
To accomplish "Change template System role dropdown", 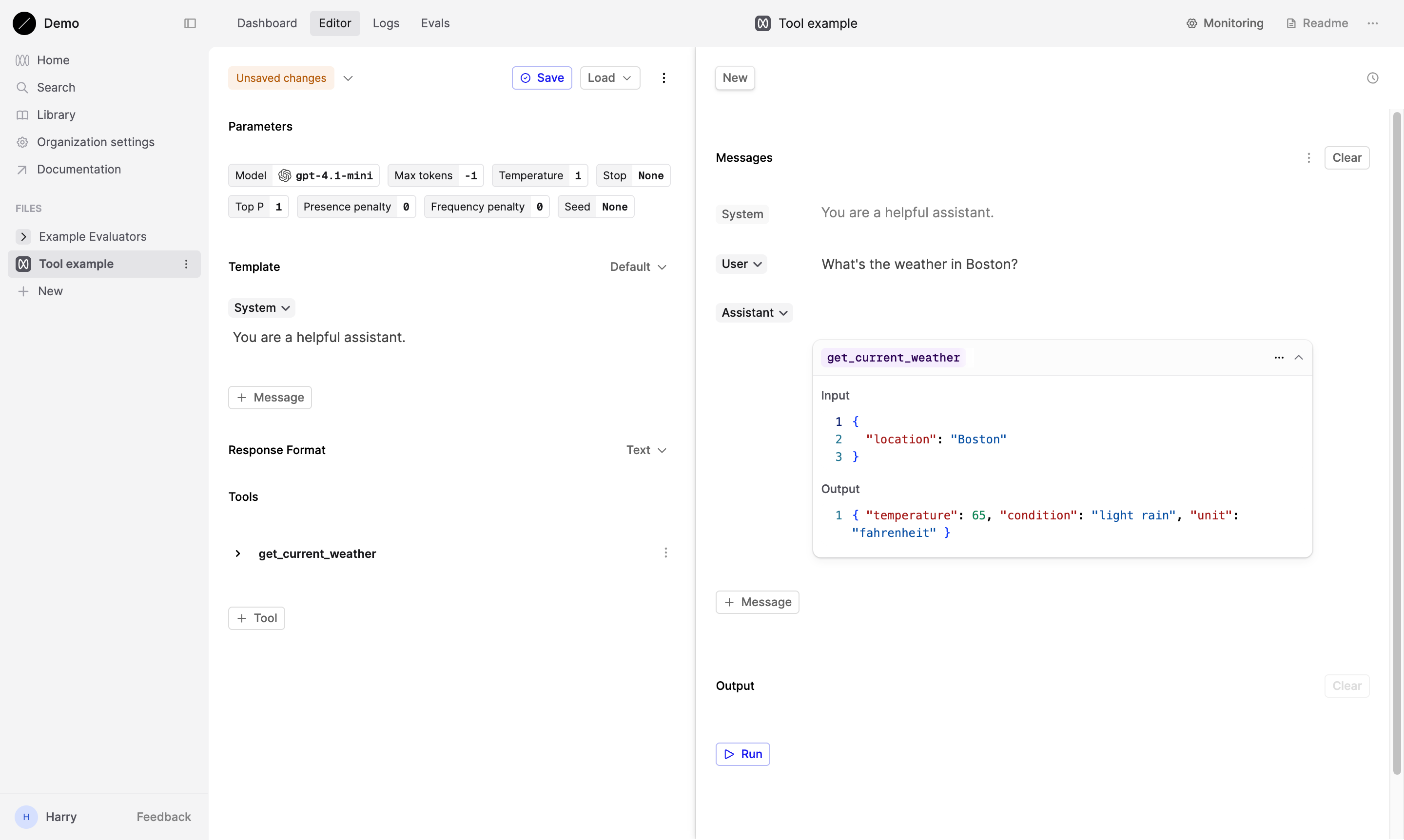I will point(262,308).
